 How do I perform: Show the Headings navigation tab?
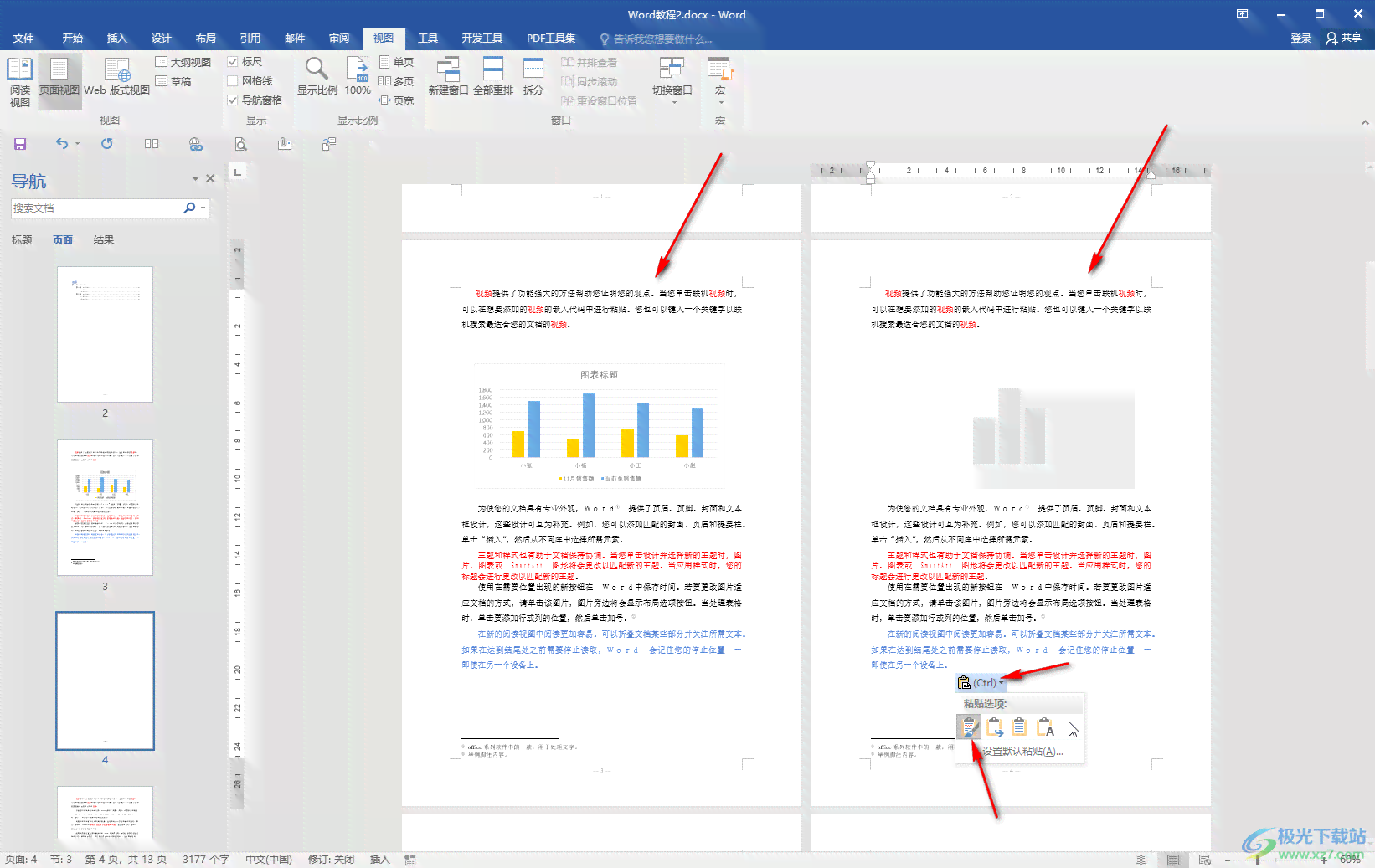click(22, 240)
